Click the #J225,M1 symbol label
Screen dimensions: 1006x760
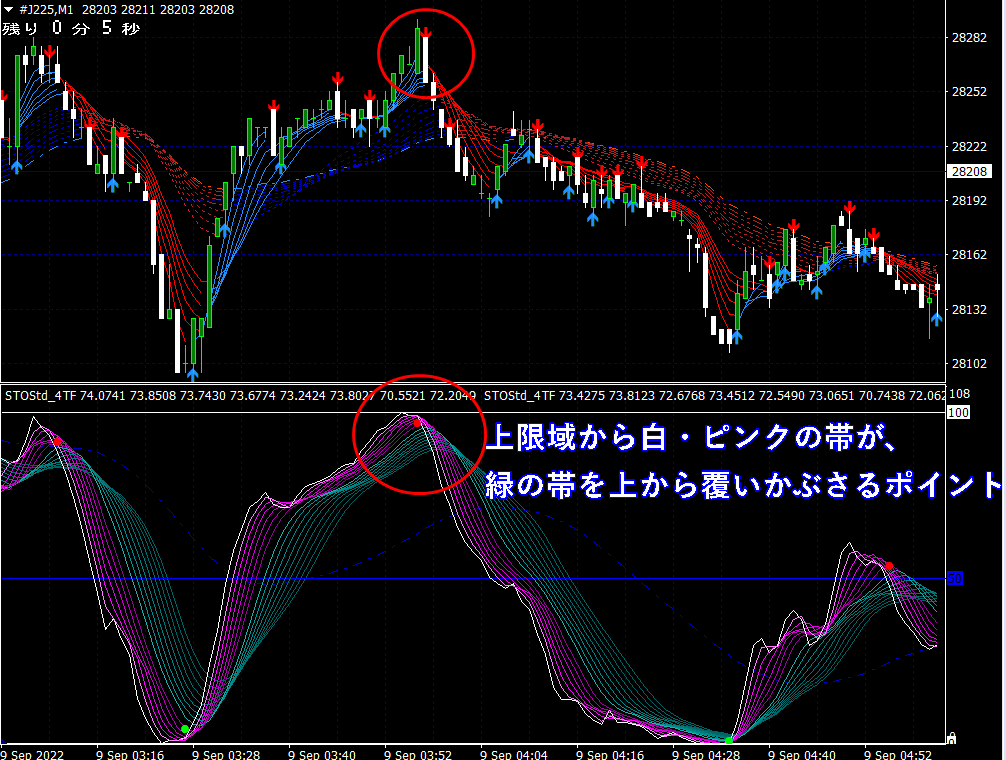click(x=46, y=10)
